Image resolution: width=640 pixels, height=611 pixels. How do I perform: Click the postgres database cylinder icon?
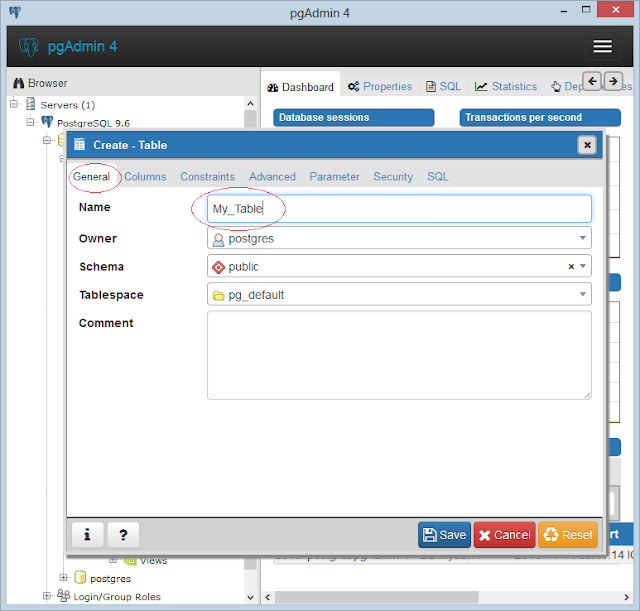80,578
